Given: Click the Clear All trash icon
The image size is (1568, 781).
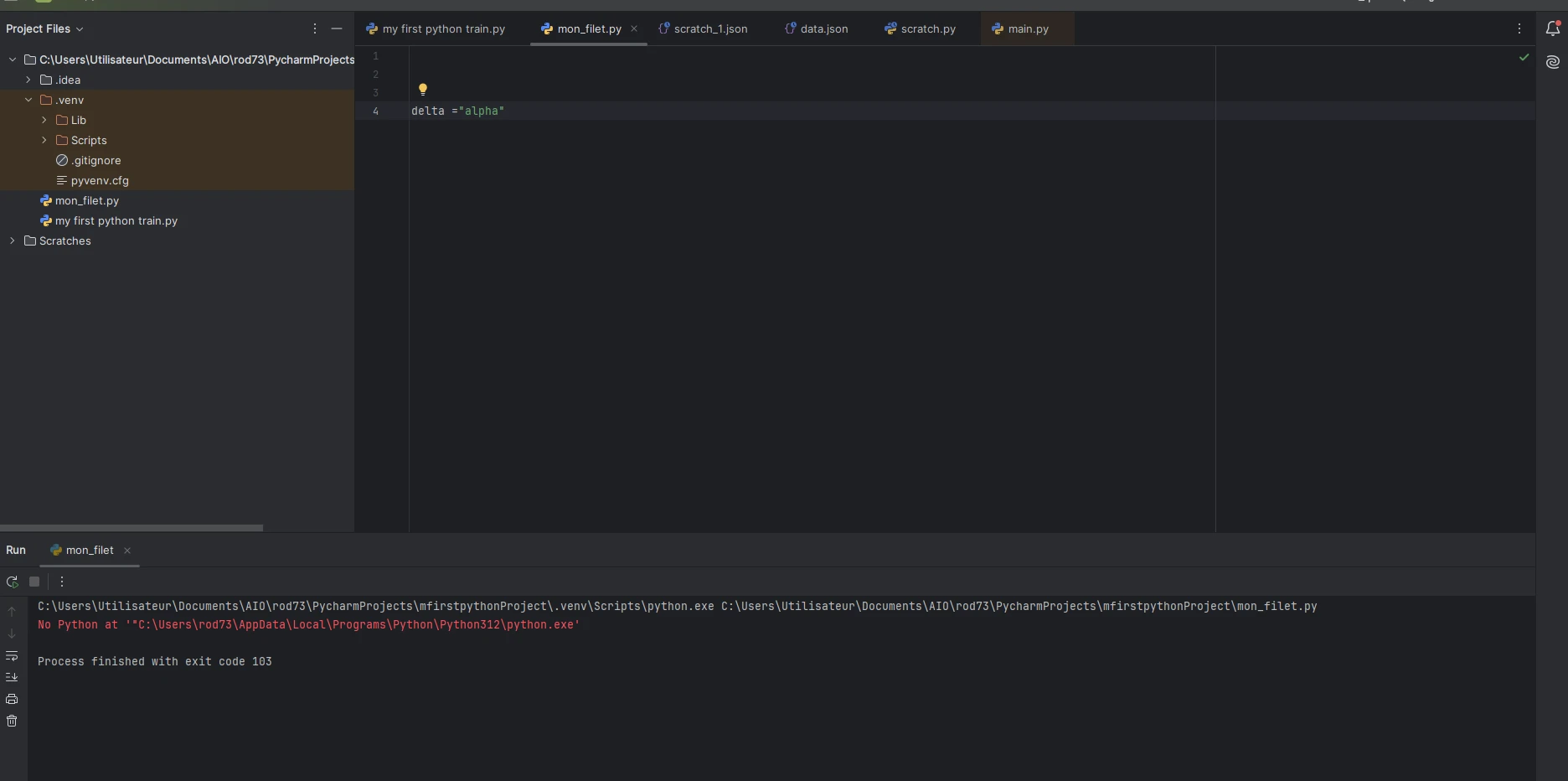Looking at the screenshot, I should click(x=12, y=721).
